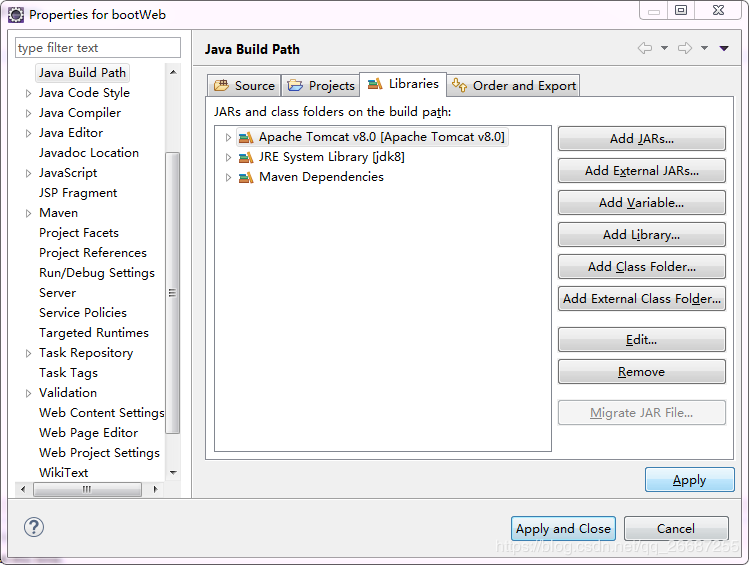Click the Add Library button
This screenshot has height=565, width=749.
tap(641, 235)
